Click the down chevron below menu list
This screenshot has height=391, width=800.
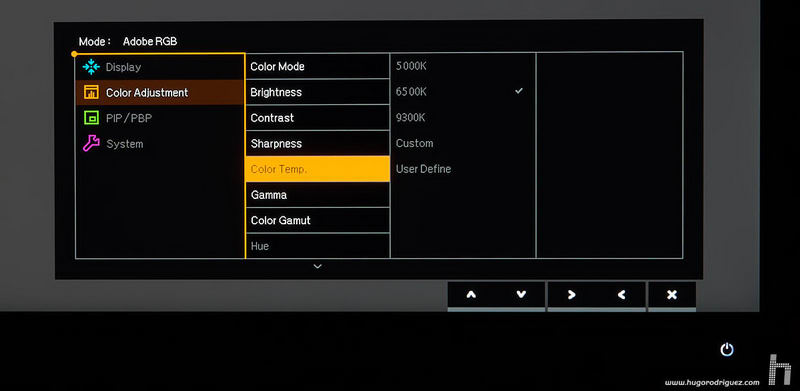(x=317, y=266)
